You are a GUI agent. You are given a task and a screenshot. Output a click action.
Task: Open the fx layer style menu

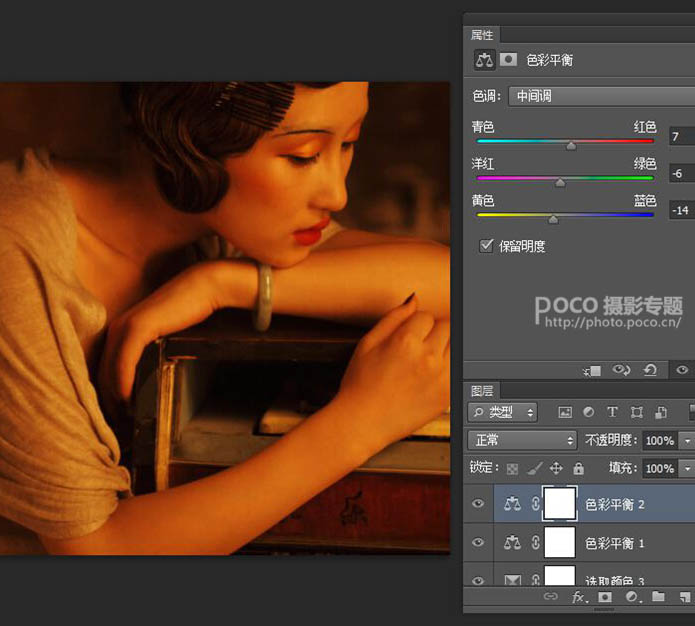578,597
